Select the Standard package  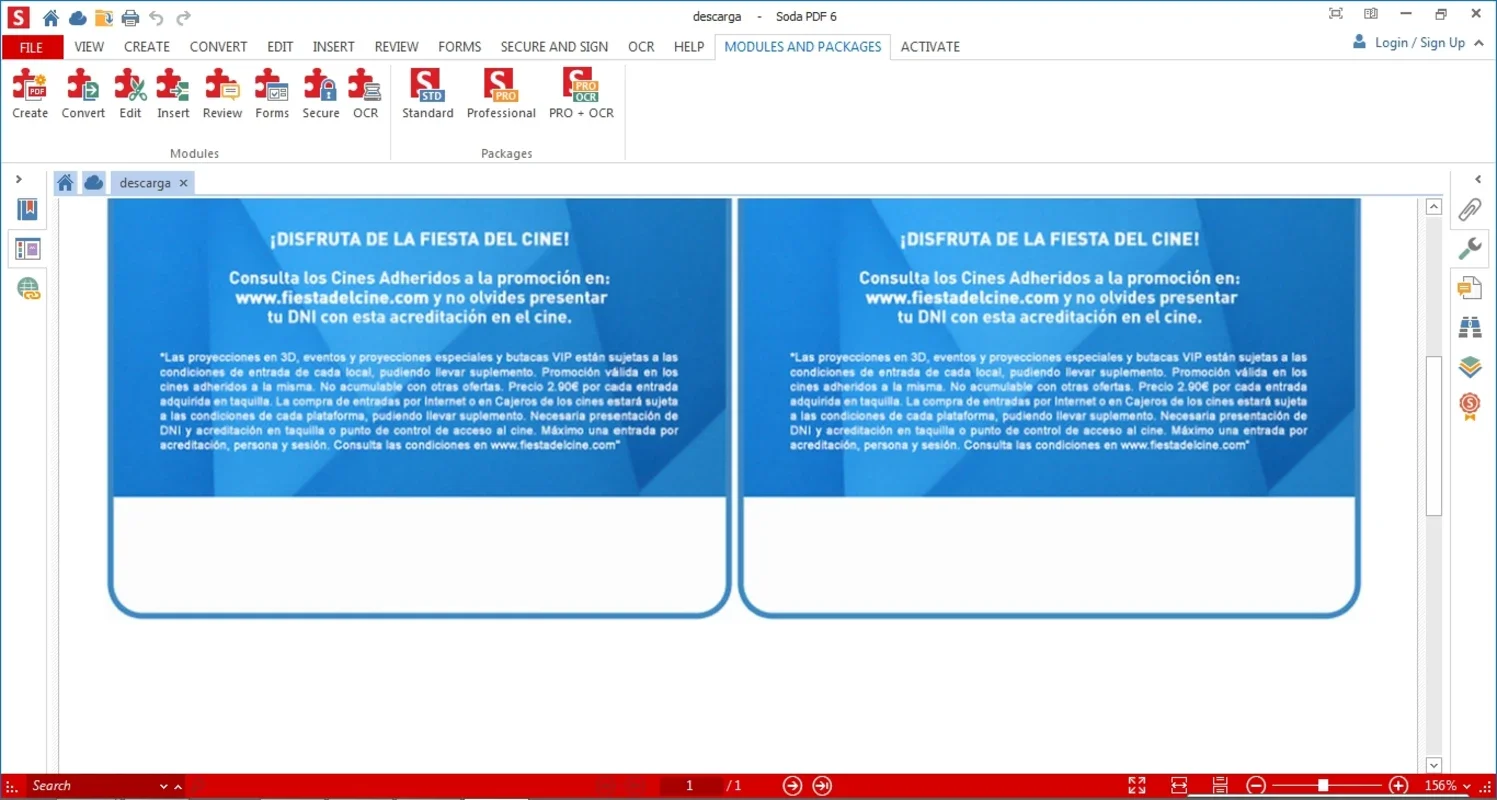pyautogui.click(x=428, y=94)
